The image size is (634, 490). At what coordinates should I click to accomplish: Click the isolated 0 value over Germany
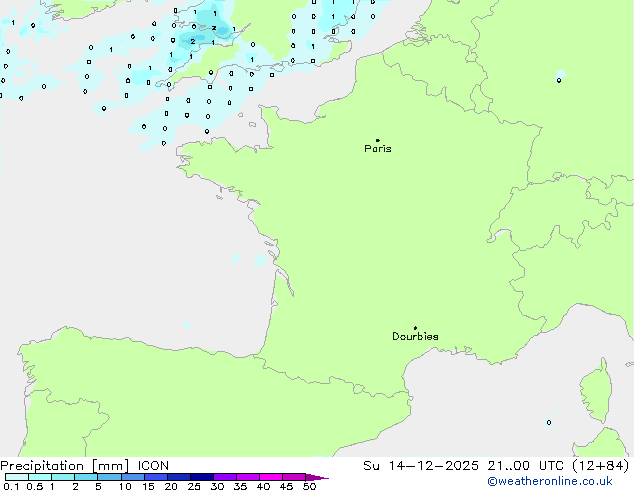click(x=559, y=80)
